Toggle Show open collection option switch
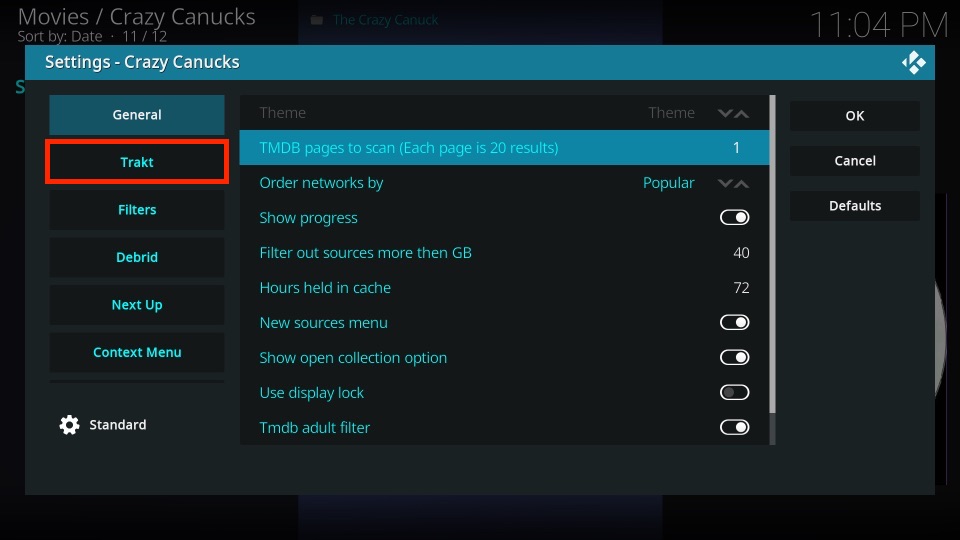Screen dimensions: 960x540 pos(734,358)
